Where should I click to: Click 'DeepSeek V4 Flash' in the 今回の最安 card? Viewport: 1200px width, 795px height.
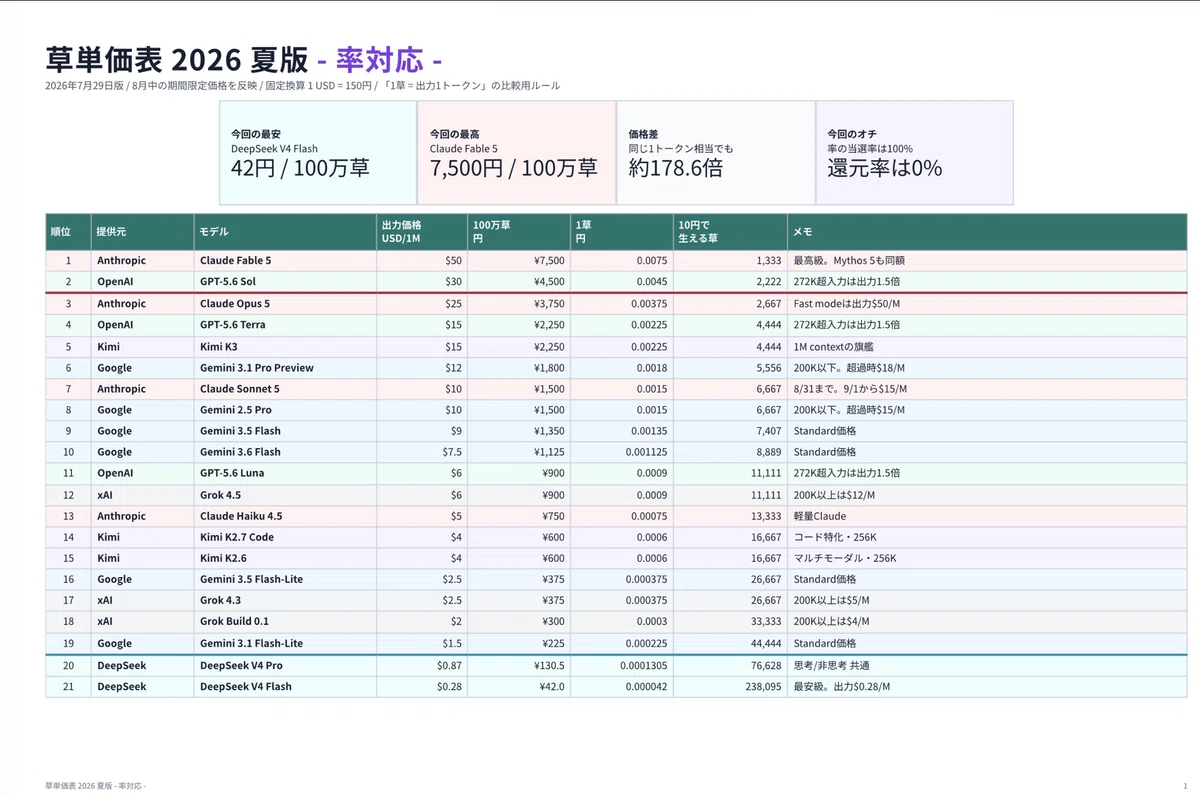coord(274,149)
